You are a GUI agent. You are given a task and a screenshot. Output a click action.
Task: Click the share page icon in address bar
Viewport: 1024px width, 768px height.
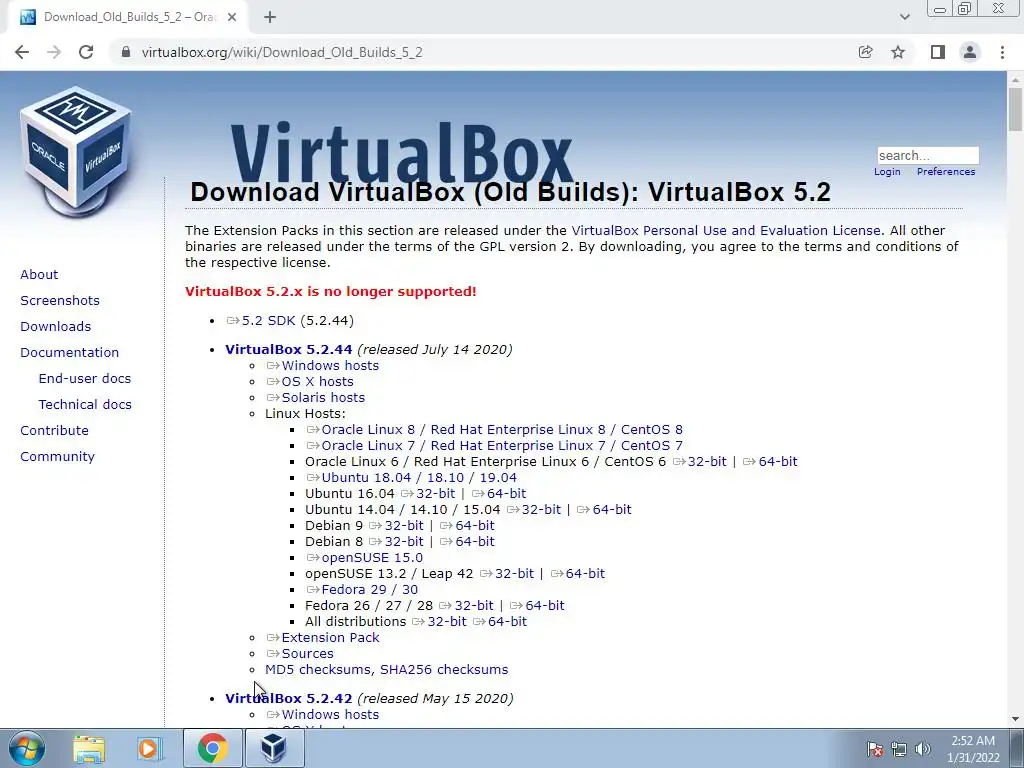pyautogui.click(x=865, y=52)
